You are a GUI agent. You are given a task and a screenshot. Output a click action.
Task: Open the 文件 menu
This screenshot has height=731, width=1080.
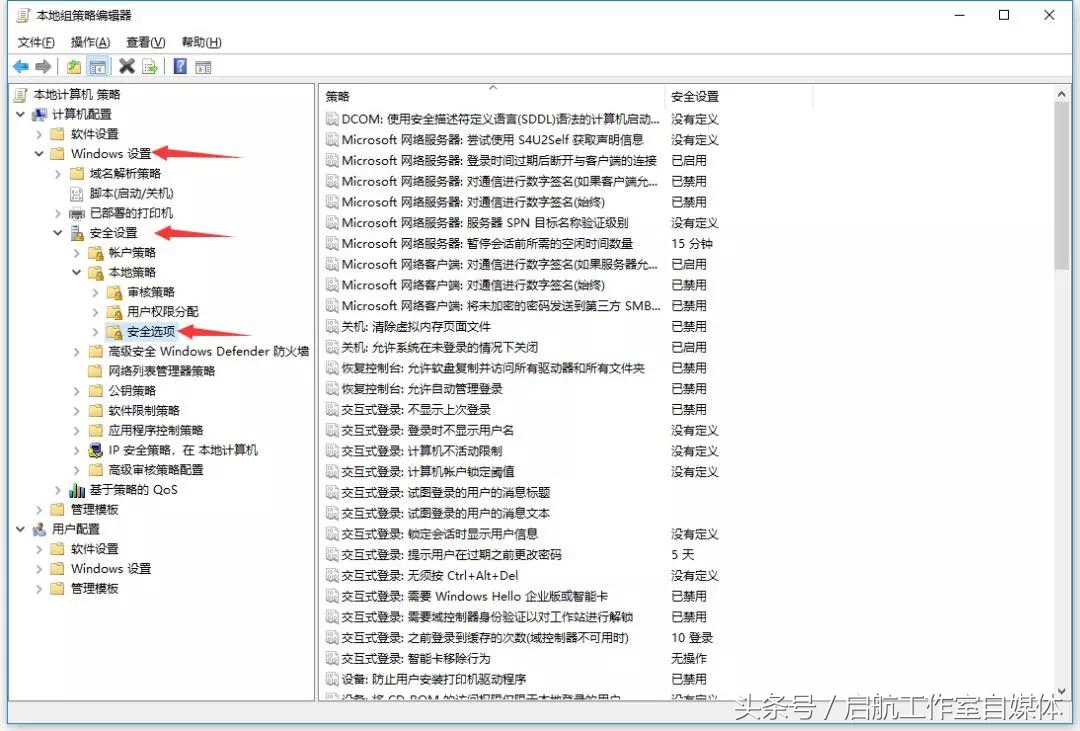[35, 43]
